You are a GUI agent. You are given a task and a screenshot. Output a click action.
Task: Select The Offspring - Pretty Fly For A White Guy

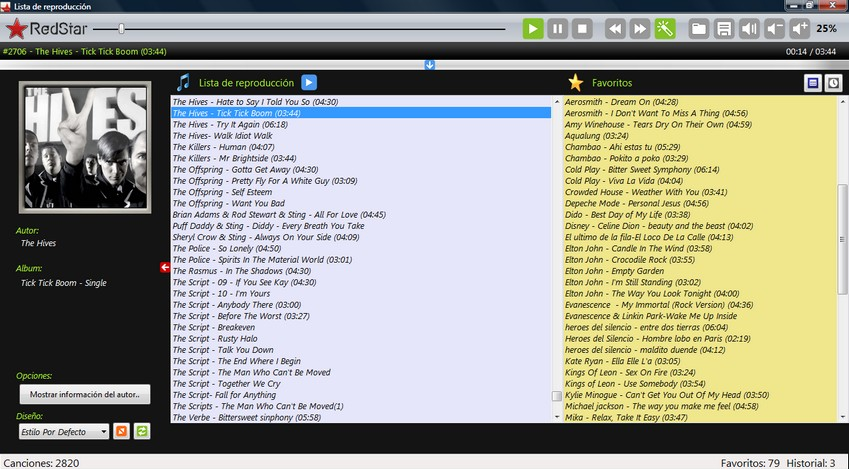pos(361,180)
